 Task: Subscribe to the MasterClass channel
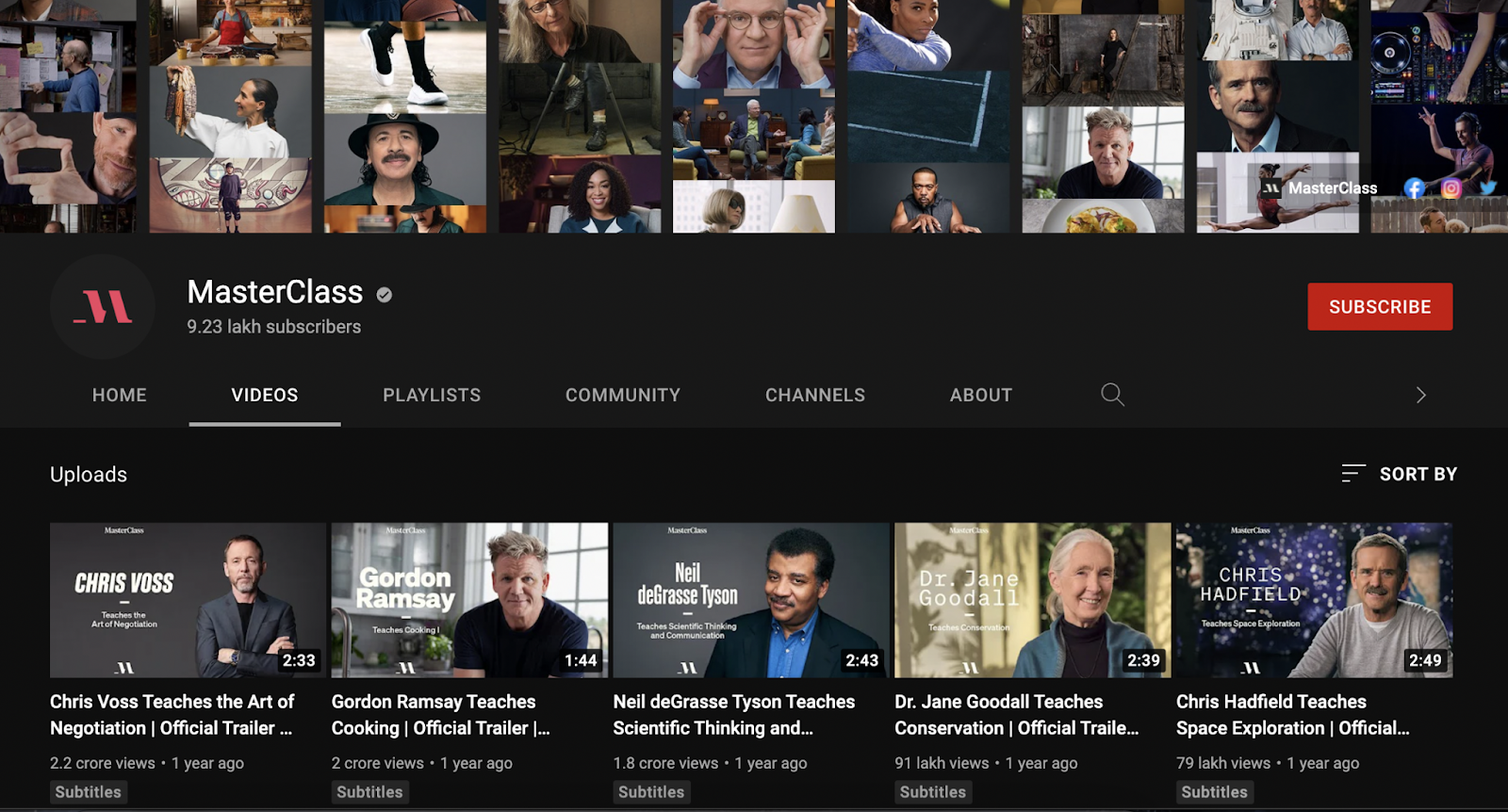tap(1379, 307)
